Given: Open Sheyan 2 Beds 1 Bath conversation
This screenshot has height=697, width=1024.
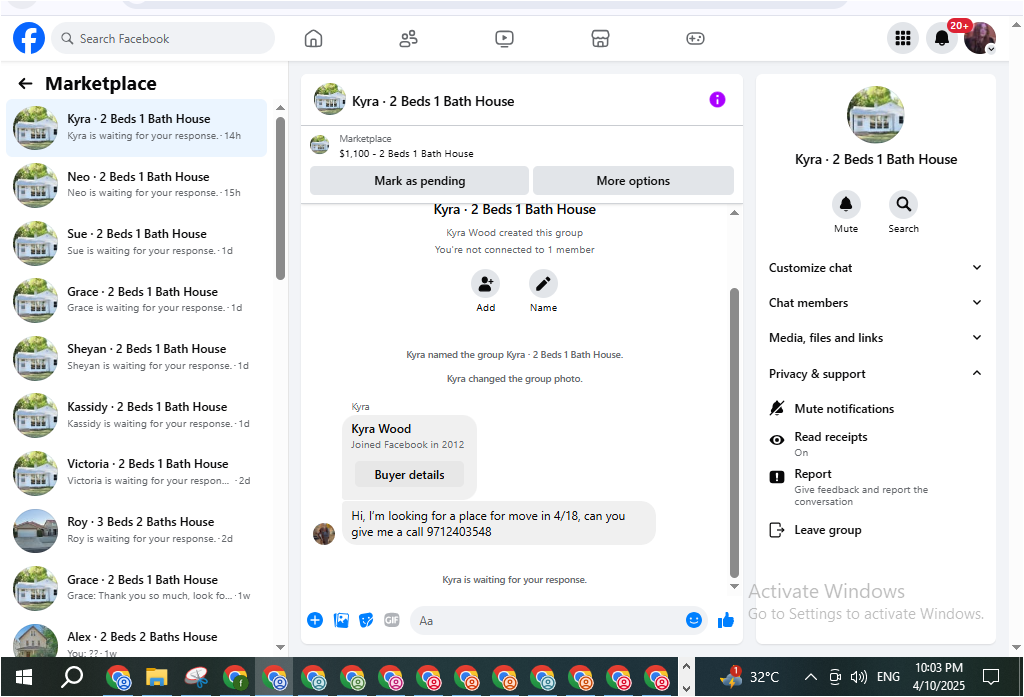Looking at the screenshot, I should [x=136, y=357].
